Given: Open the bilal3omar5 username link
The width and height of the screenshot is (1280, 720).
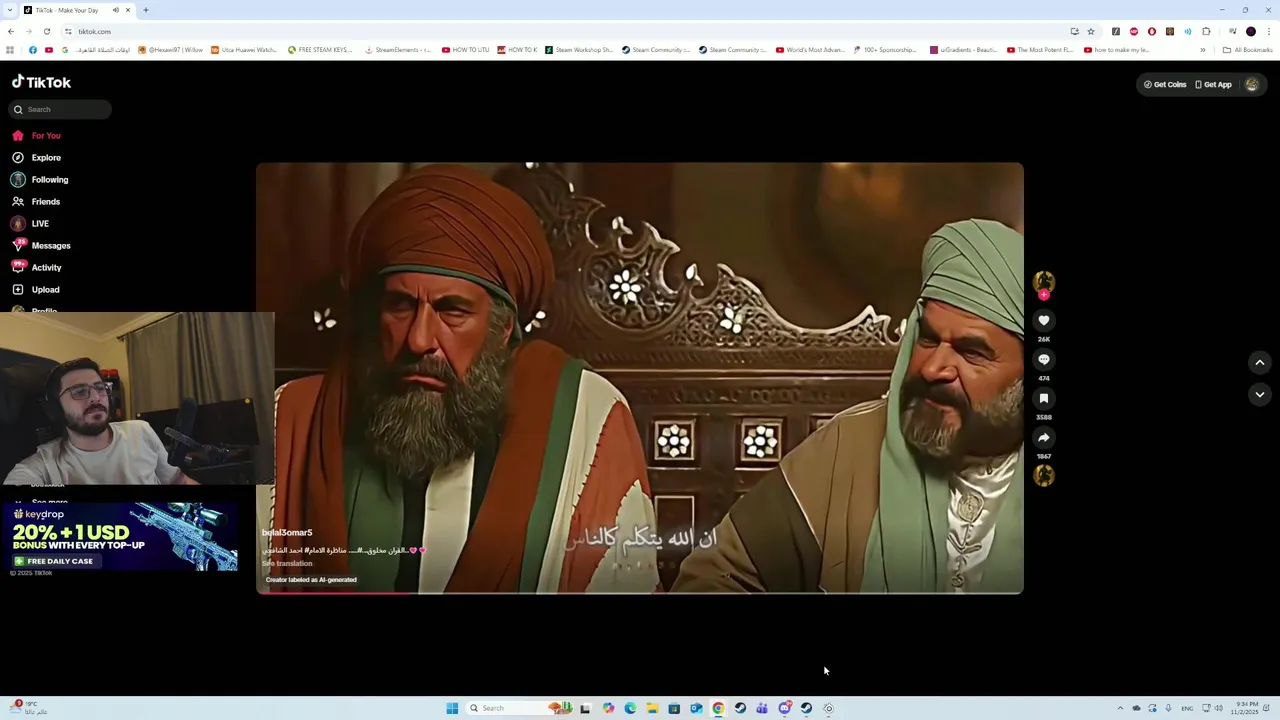Looking at the screenshot, I should [x=287, y=533].
